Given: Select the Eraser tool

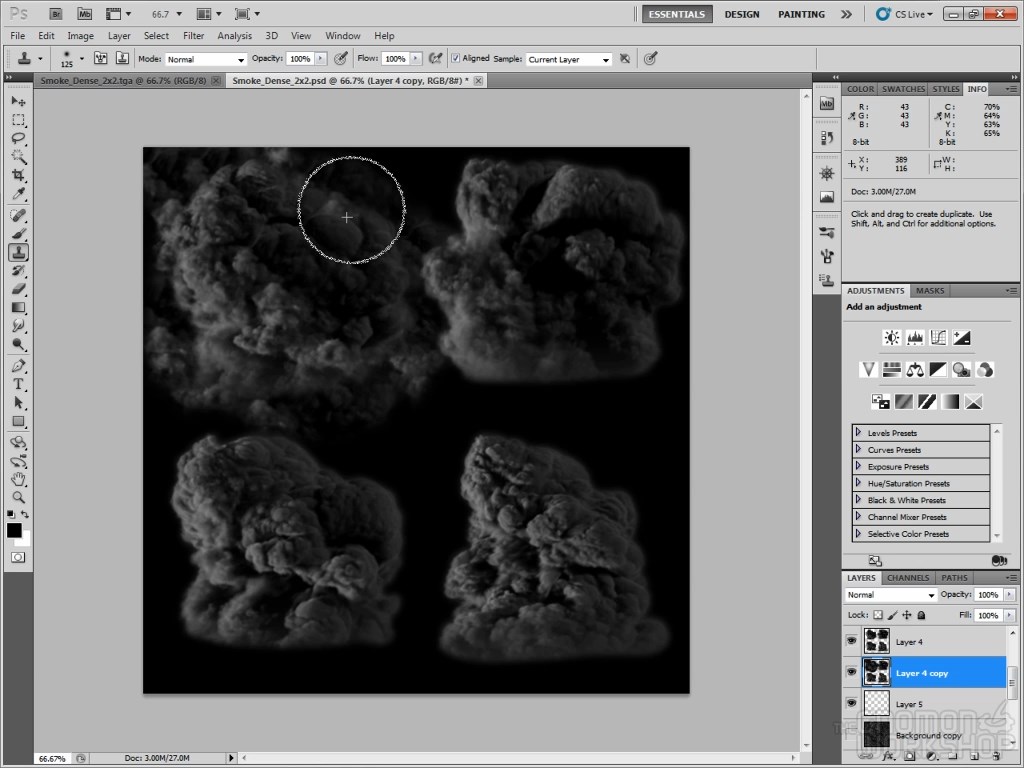Looking at the screenshot, I should point(18,289).
